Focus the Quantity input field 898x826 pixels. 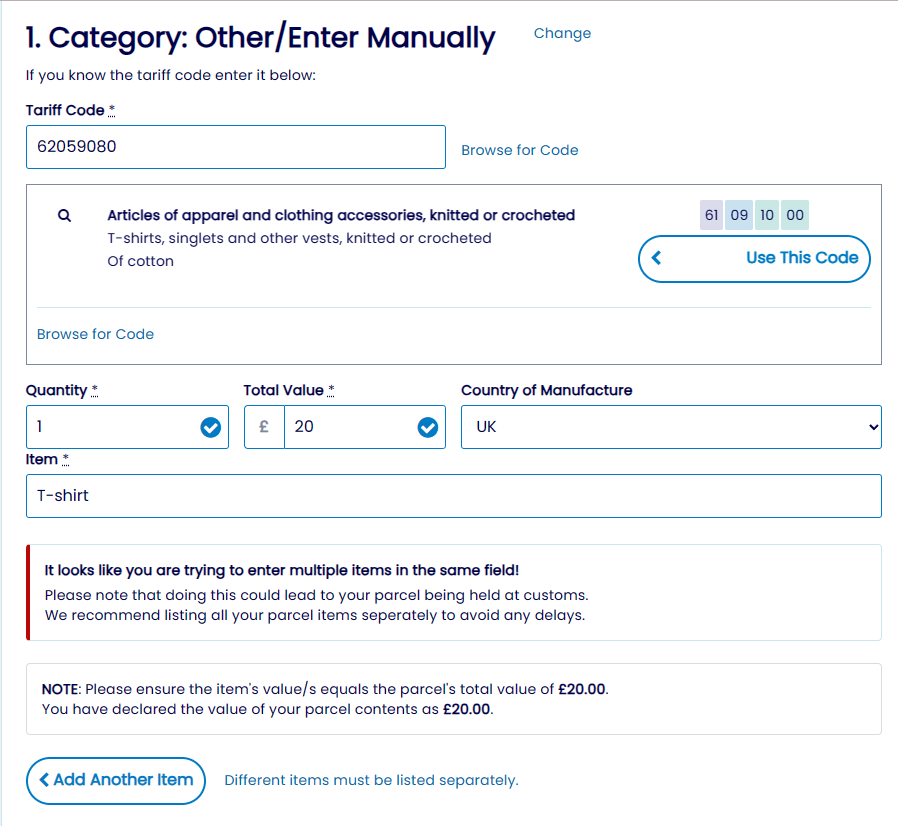coord(112,427)
